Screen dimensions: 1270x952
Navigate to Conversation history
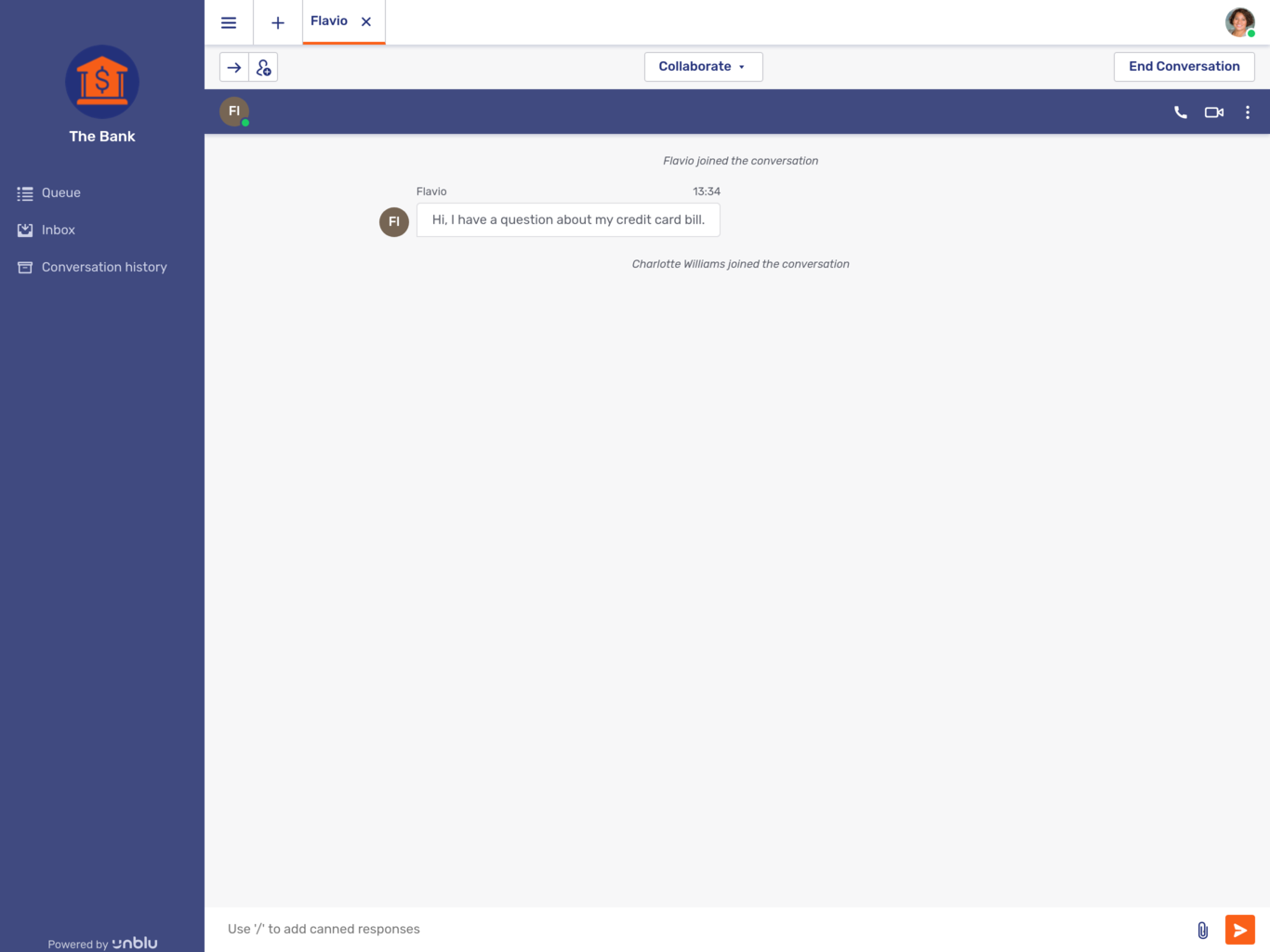104,267
